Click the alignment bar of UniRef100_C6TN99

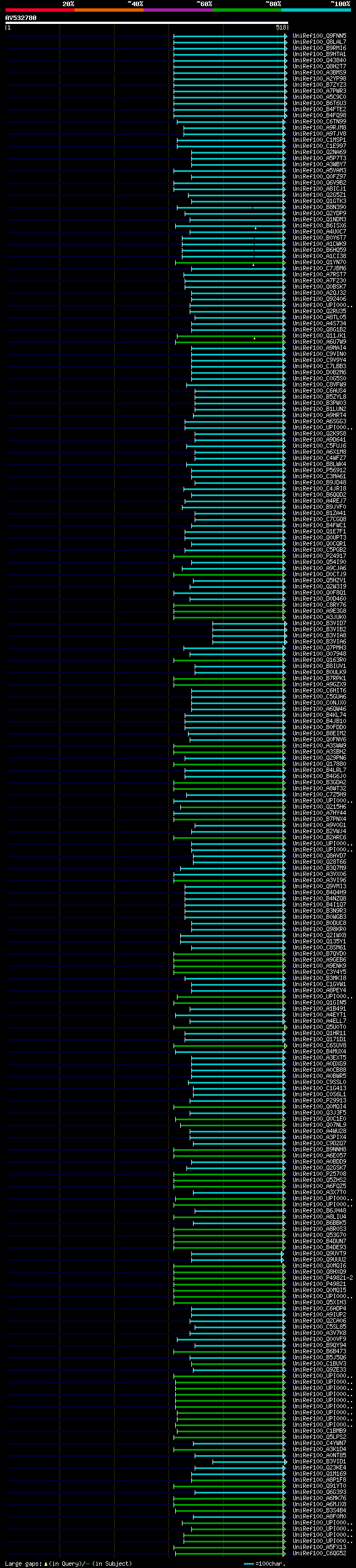[231, 122]
